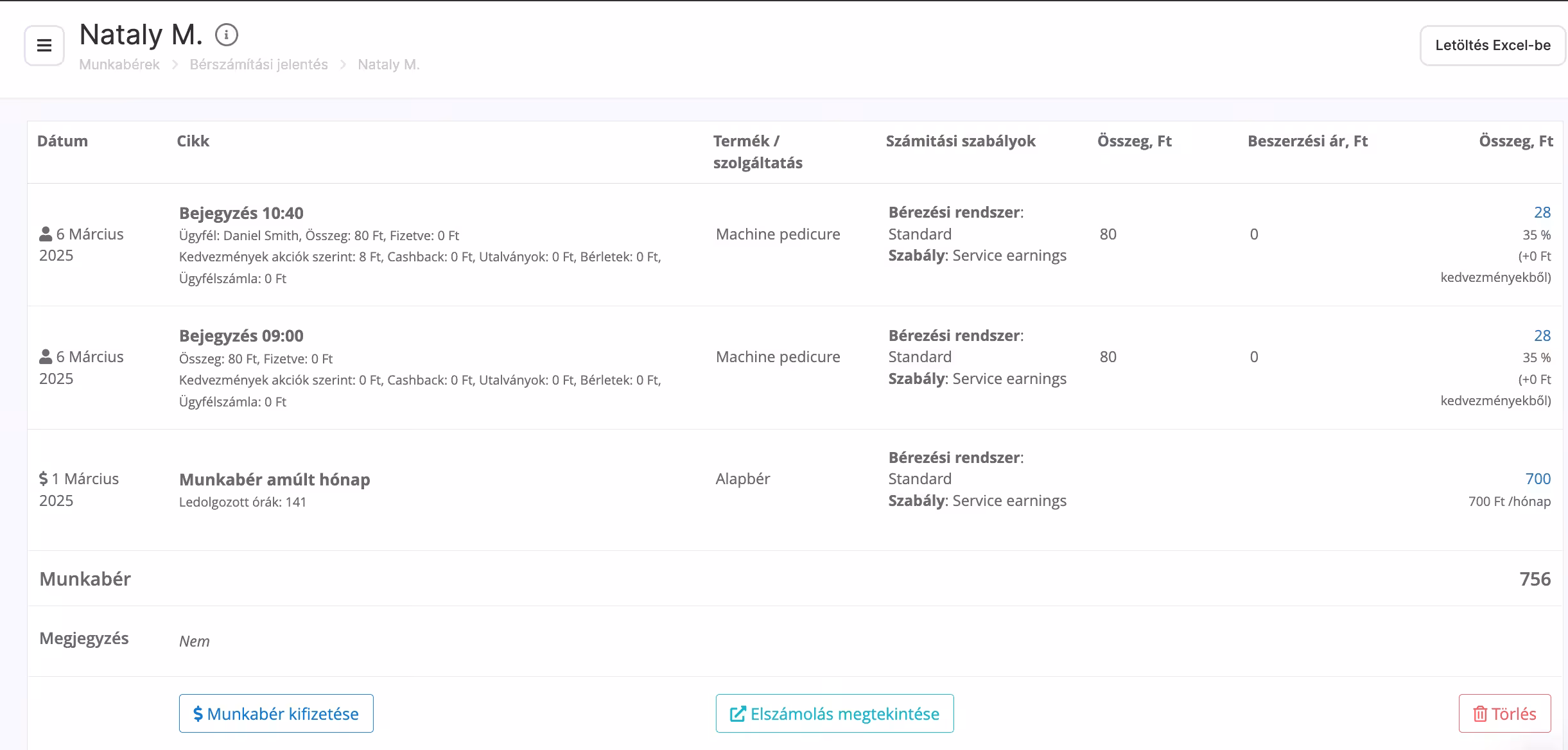This screenshot has height=750, width=1568.
Task: Click the Nem note field
Action: [195, 641]
